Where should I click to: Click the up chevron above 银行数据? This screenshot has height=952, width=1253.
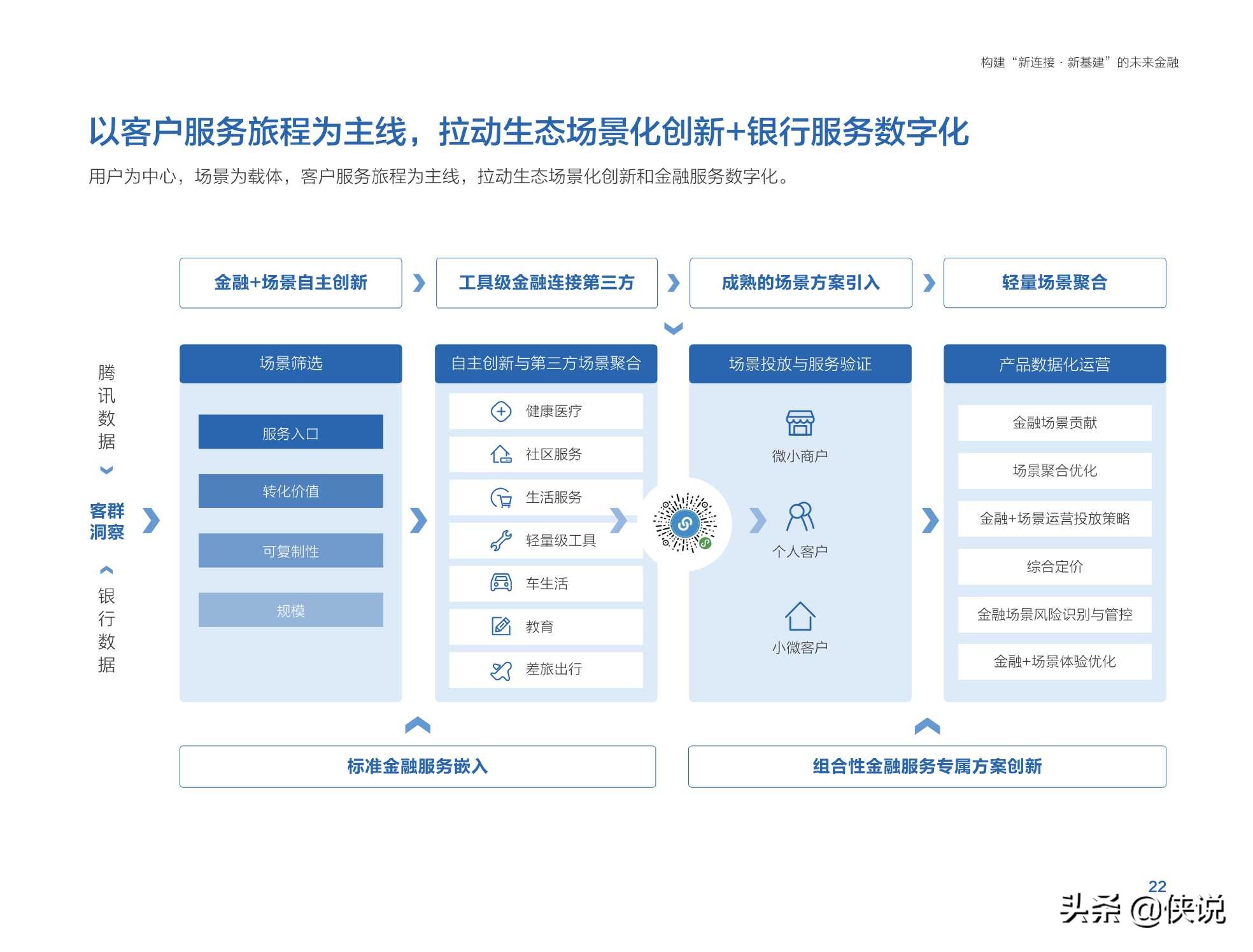[x=107, y=570]
